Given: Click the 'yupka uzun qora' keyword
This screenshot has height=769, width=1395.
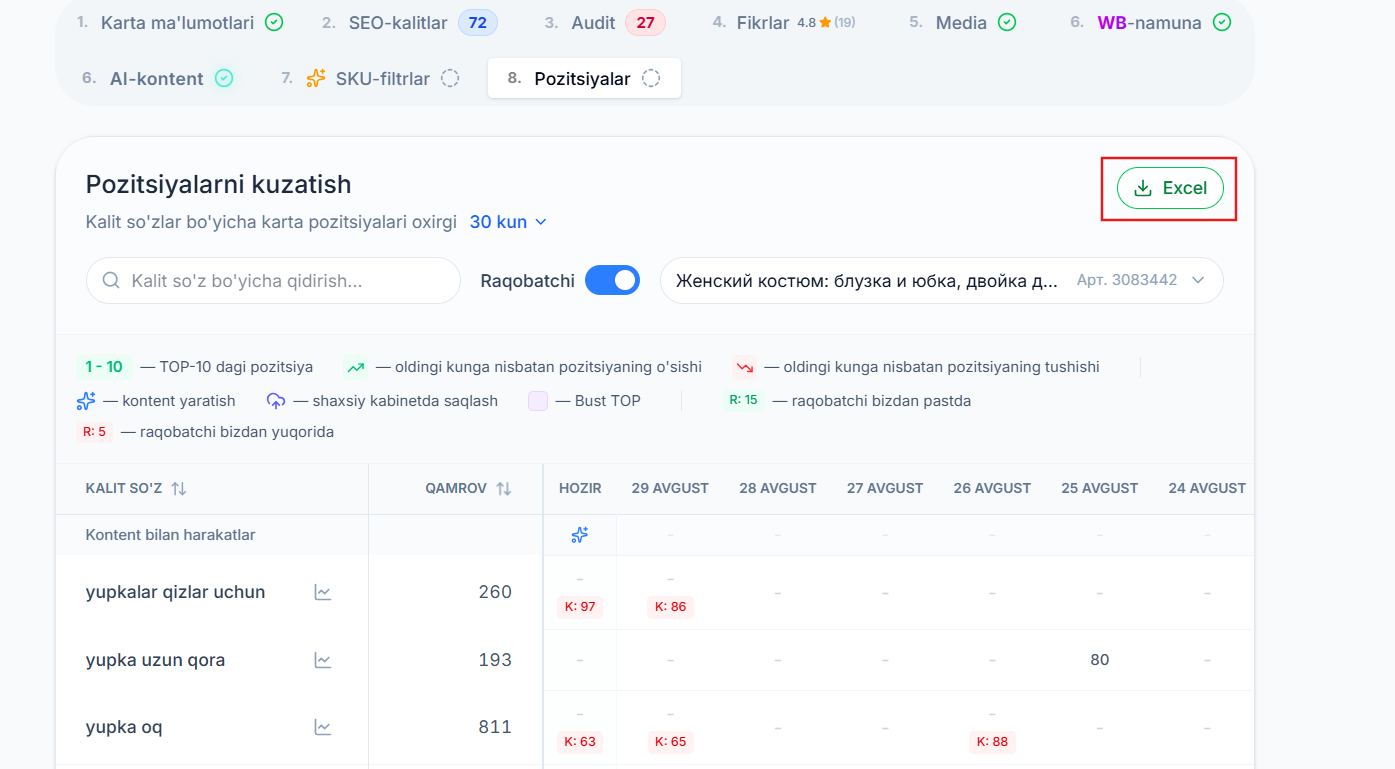Looking at the screenshot, I should pos(156,660).
